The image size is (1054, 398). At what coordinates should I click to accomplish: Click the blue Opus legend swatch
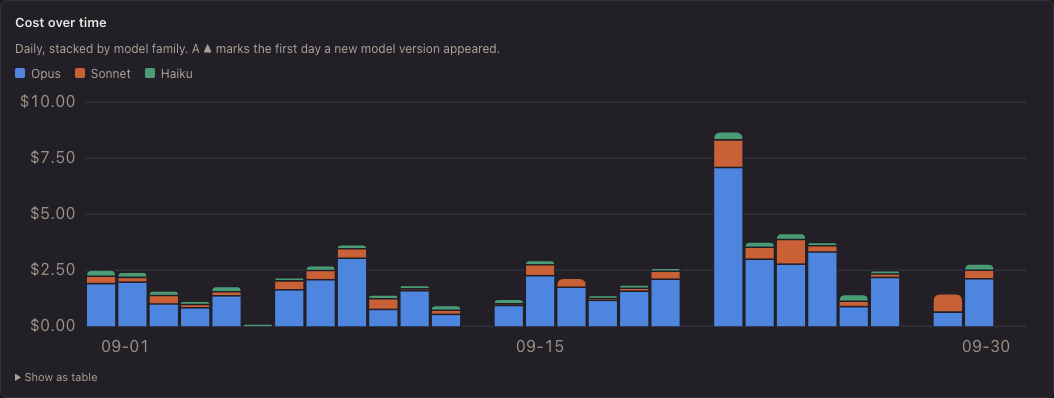pyautogui.click(x=20, y=73)
